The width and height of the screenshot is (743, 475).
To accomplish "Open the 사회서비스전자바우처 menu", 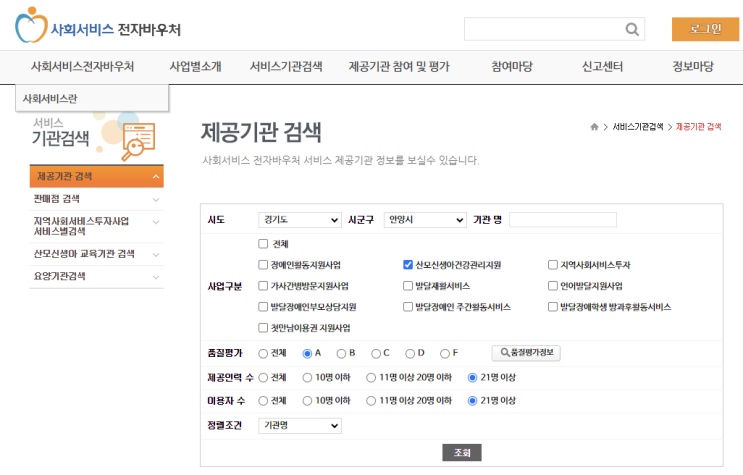I will pyautogui.click(x=82, y=66).
